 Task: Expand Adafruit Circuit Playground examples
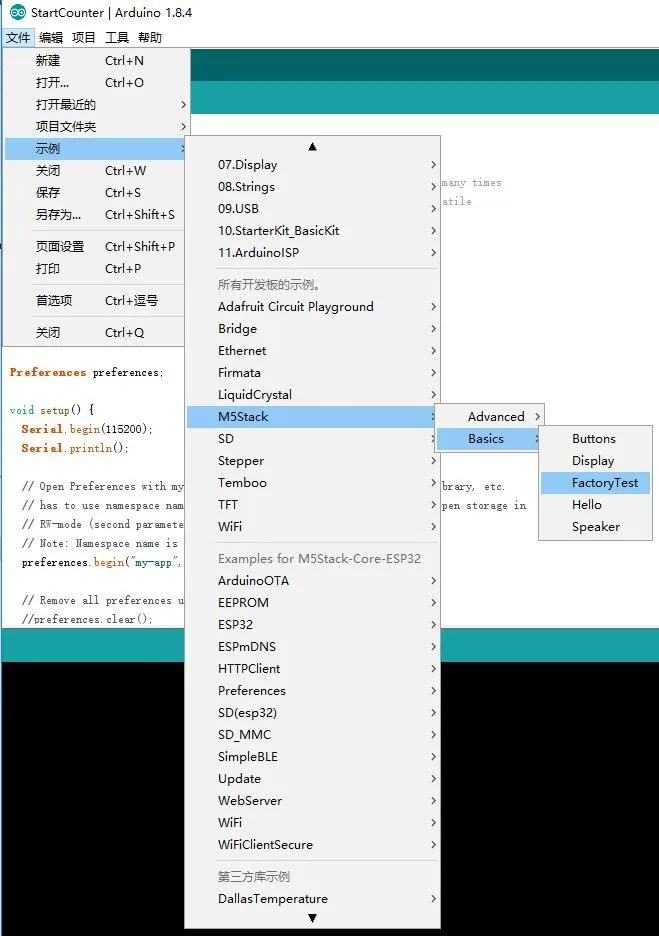pos(312,307)
